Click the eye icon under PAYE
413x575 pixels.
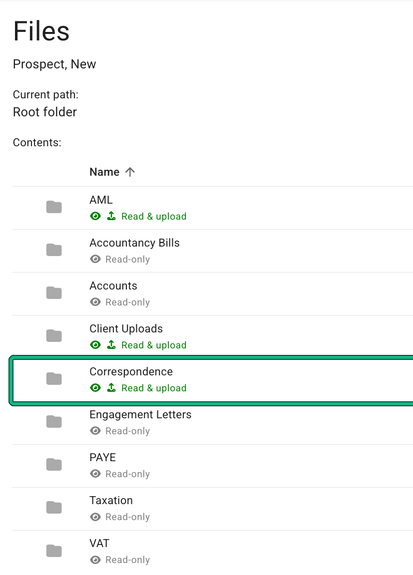pos(95,474)
